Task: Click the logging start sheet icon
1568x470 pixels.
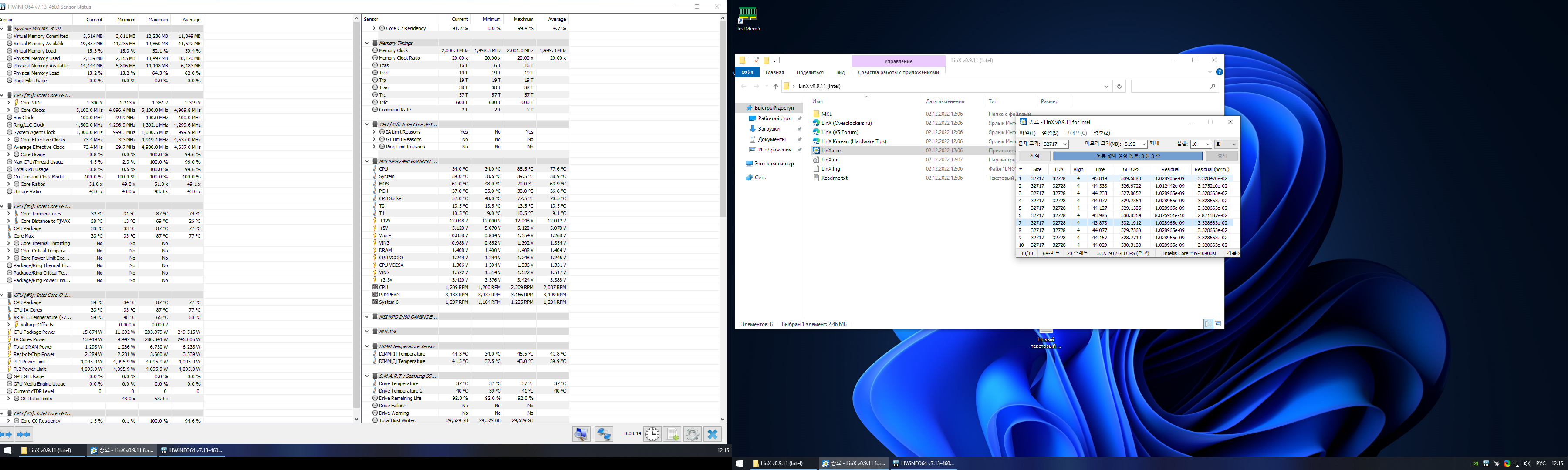Action: tap(672, 434)
